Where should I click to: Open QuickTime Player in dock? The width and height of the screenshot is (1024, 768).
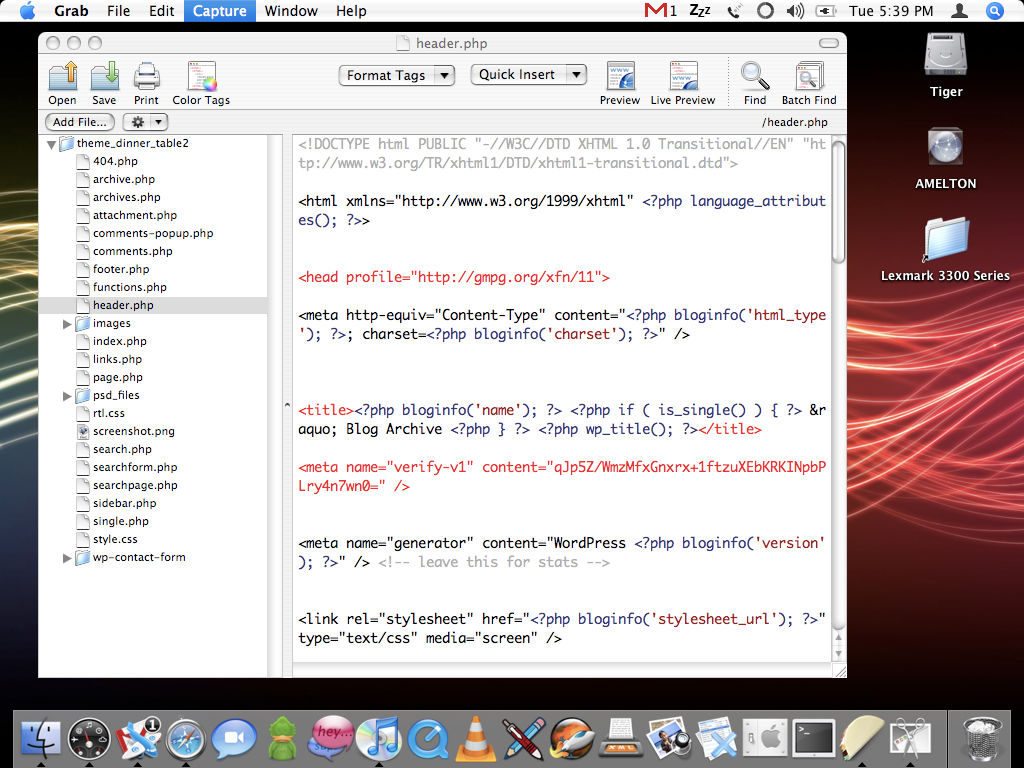(x=427, y=739)
